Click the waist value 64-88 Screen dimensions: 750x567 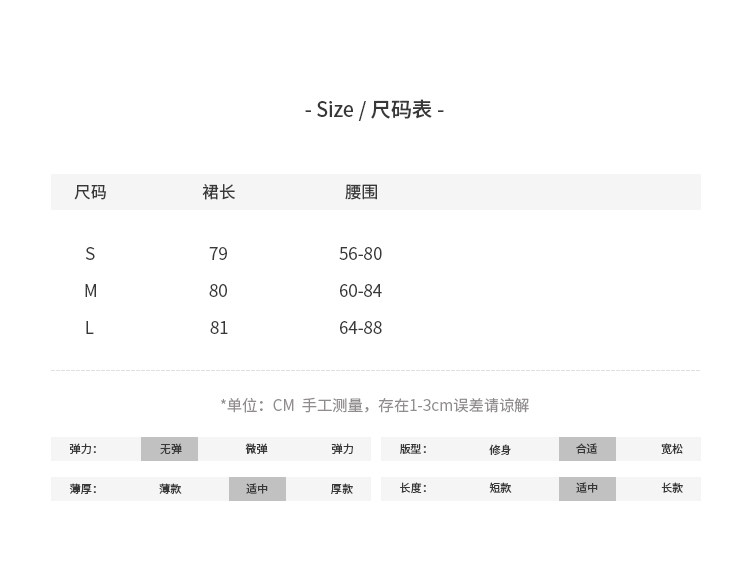[x=360, y=328]
